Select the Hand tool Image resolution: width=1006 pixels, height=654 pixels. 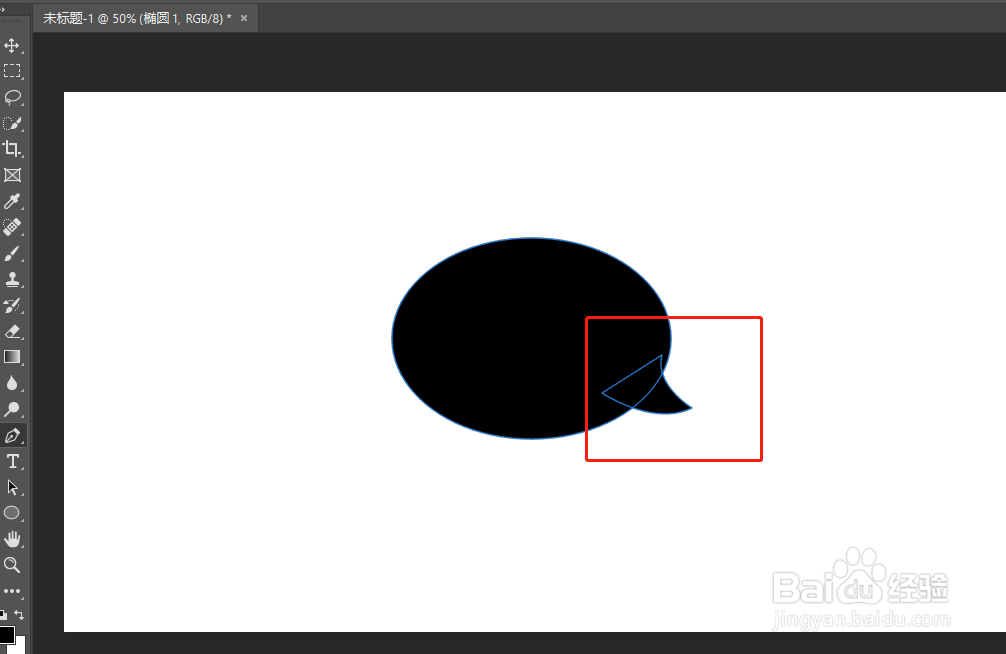pyautogui.click(x=12, y=539)
